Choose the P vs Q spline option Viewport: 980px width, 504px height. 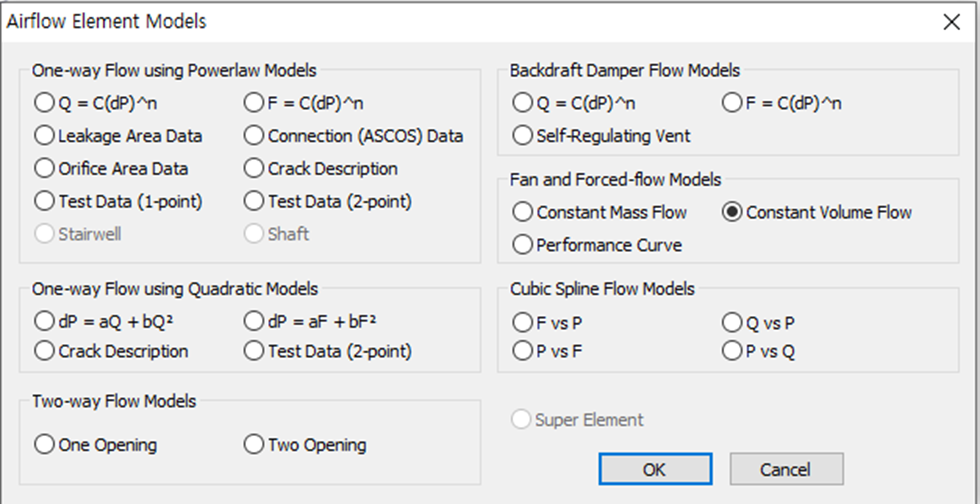click(732, 351)
